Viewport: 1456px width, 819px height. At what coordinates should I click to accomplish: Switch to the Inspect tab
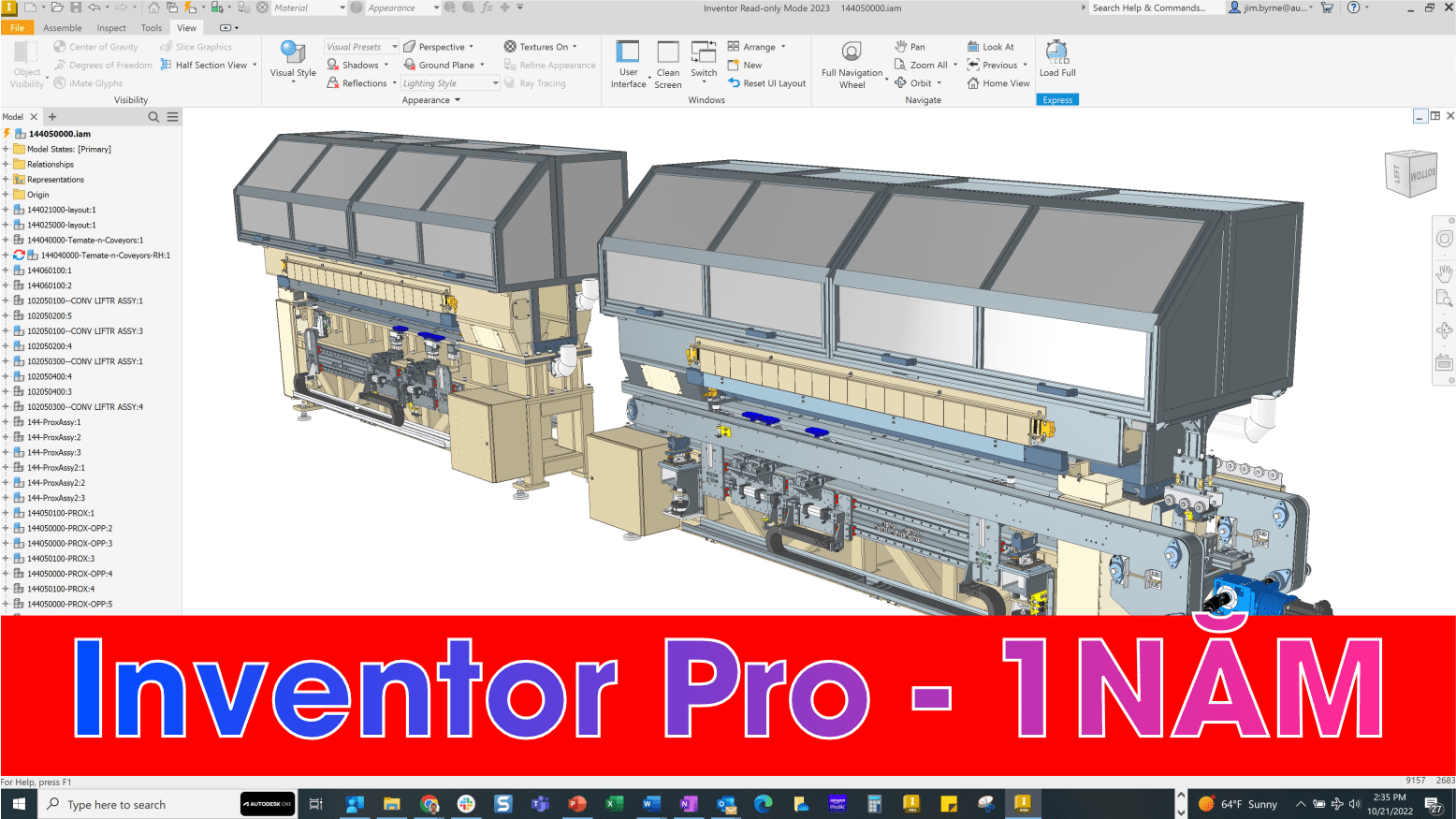(x=111, y=28)
